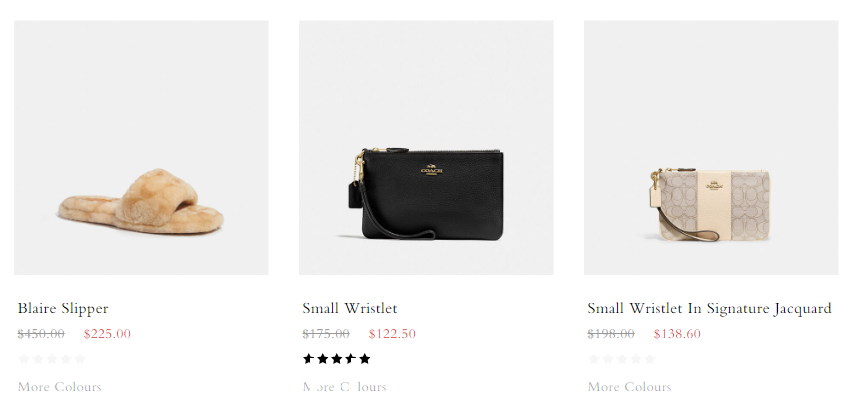853x417 pixels.
Task: Show More Colours for Small Wristlet
Action: pyautogui.click(x=344, y=387)
